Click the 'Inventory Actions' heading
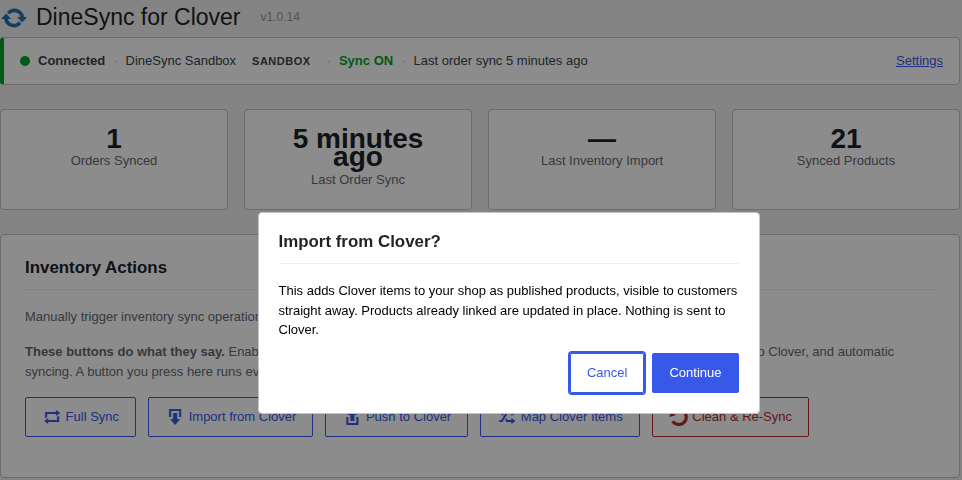Image resolution: width=962 pixels, height=480 pixels. pos(96,268)
